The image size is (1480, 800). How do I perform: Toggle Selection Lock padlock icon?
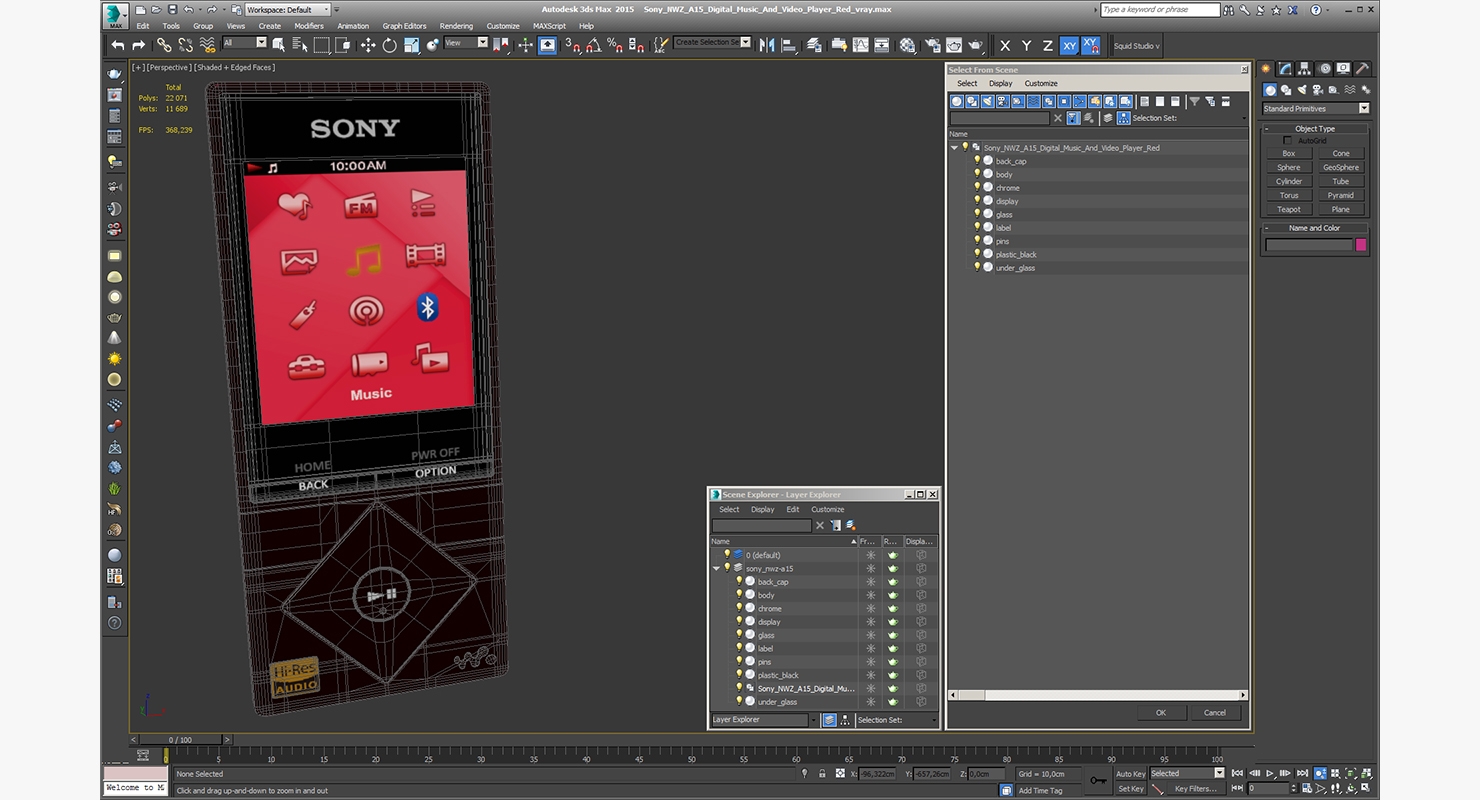point(822,773)
